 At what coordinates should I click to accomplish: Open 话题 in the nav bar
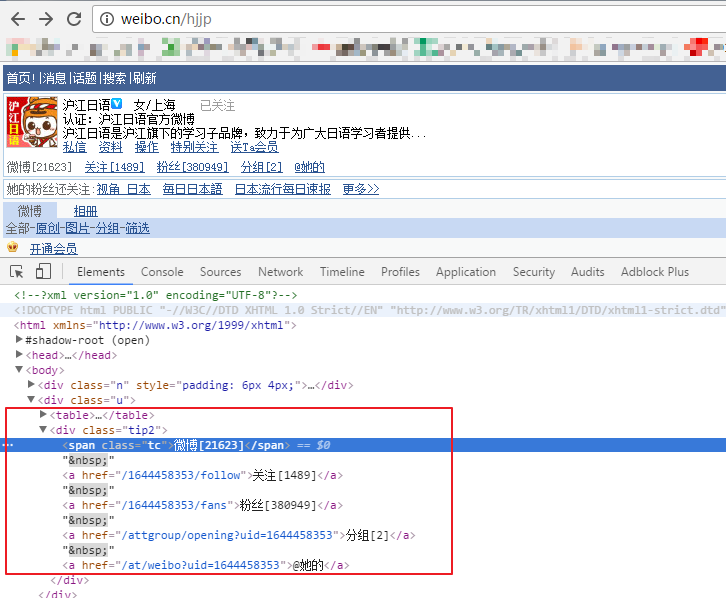85,78
